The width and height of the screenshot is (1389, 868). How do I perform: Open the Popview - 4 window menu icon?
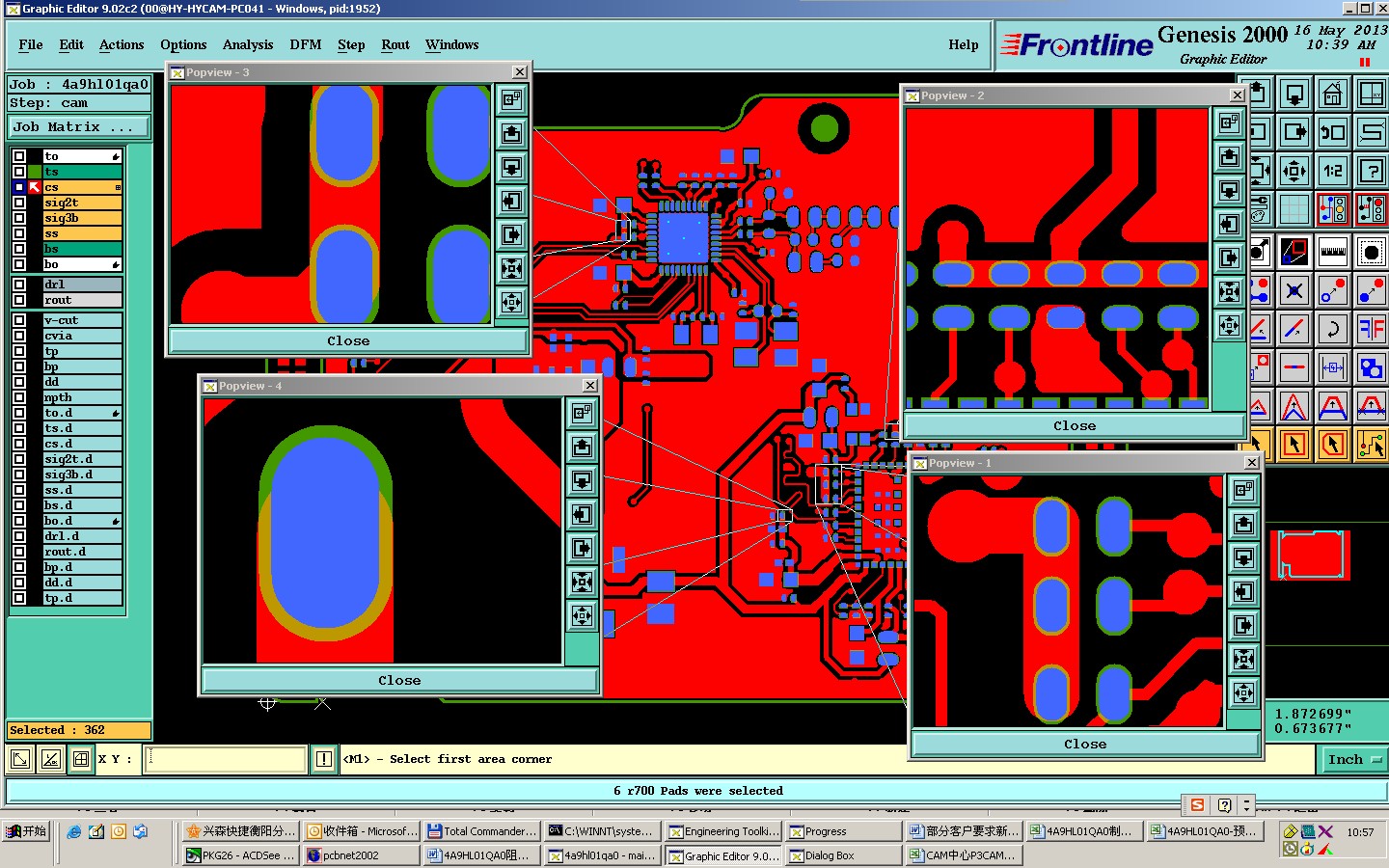click(x=210, y=386)
